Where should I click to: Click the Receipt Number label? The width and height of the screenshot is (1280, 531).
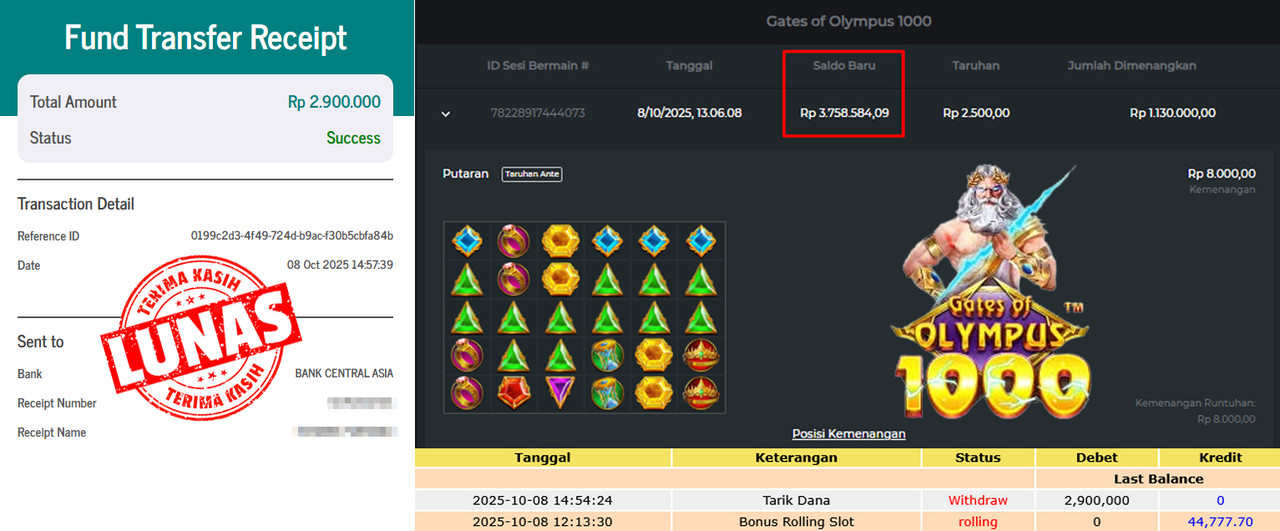click(57, 403)
